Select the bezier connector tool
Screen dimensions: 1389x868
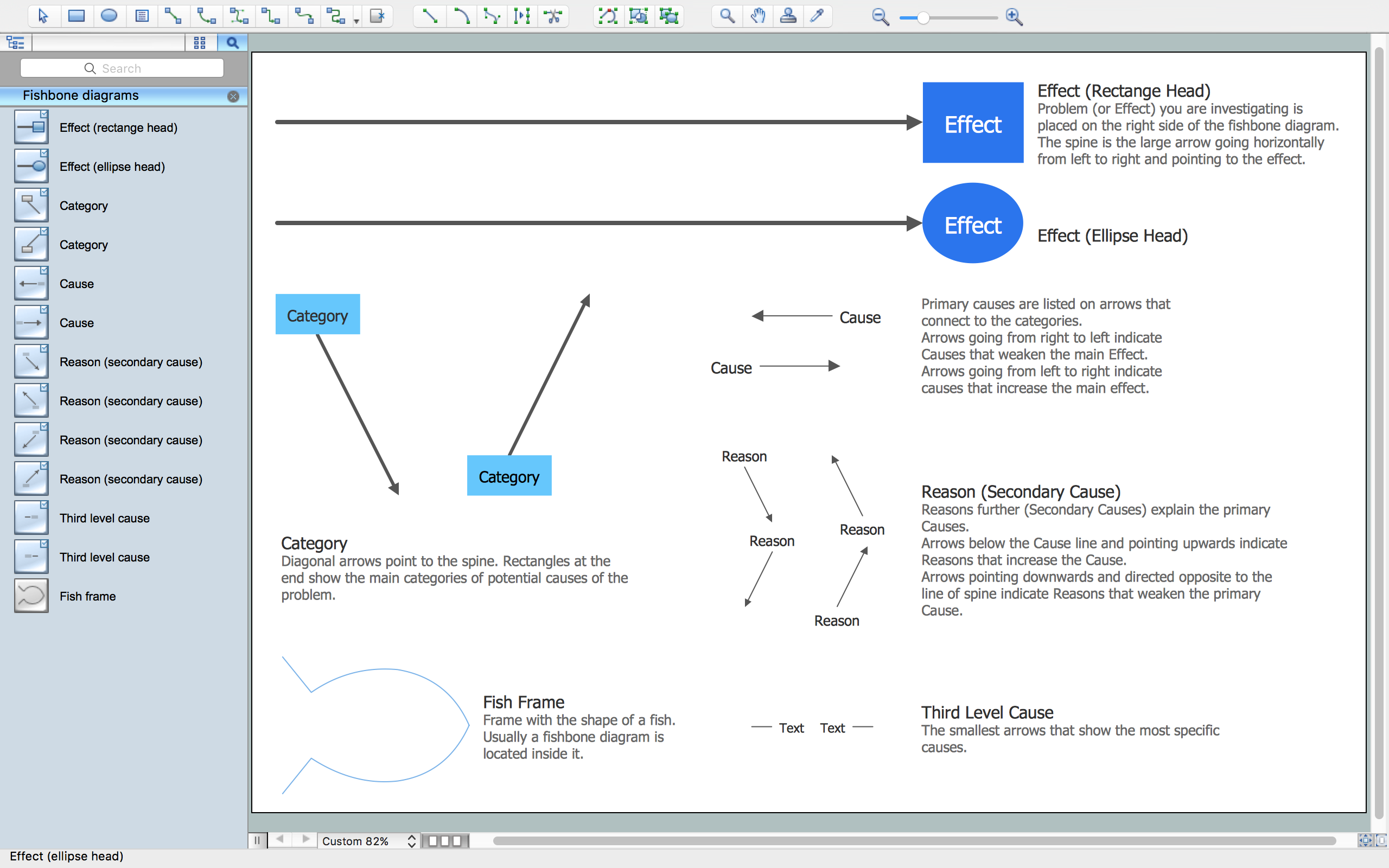coord(239,16)
